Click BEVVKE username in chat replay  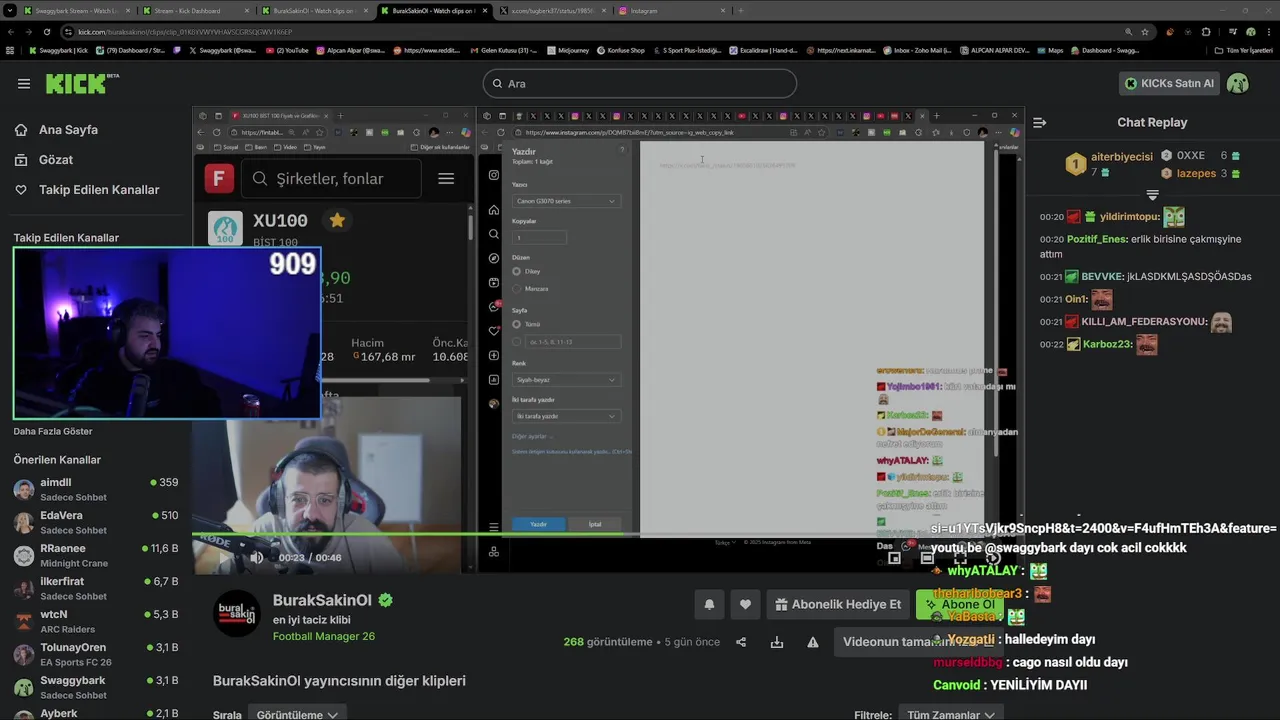pos(1102,277)
